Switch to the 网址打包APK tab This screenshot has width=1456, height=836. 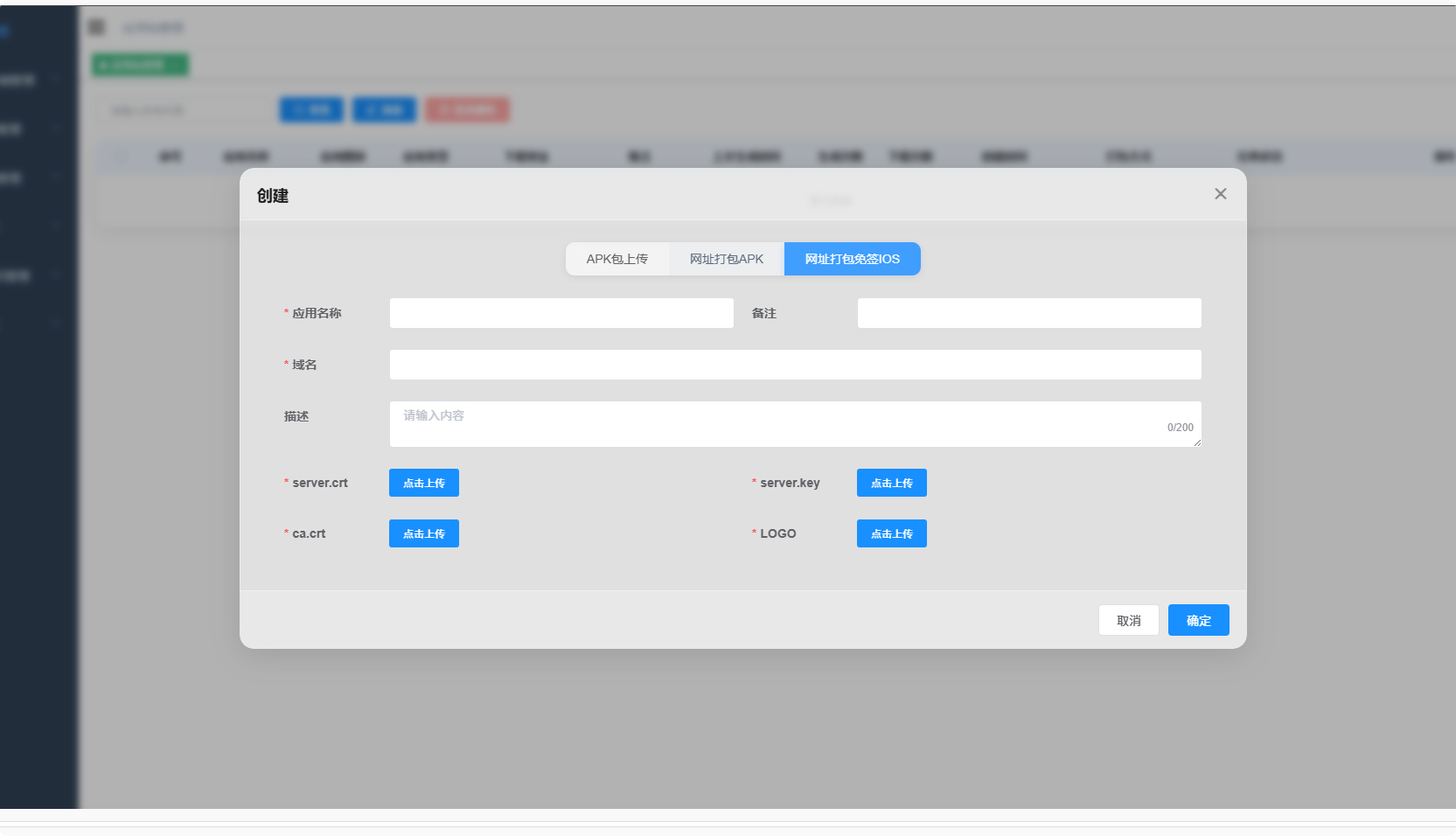point(727,259)
